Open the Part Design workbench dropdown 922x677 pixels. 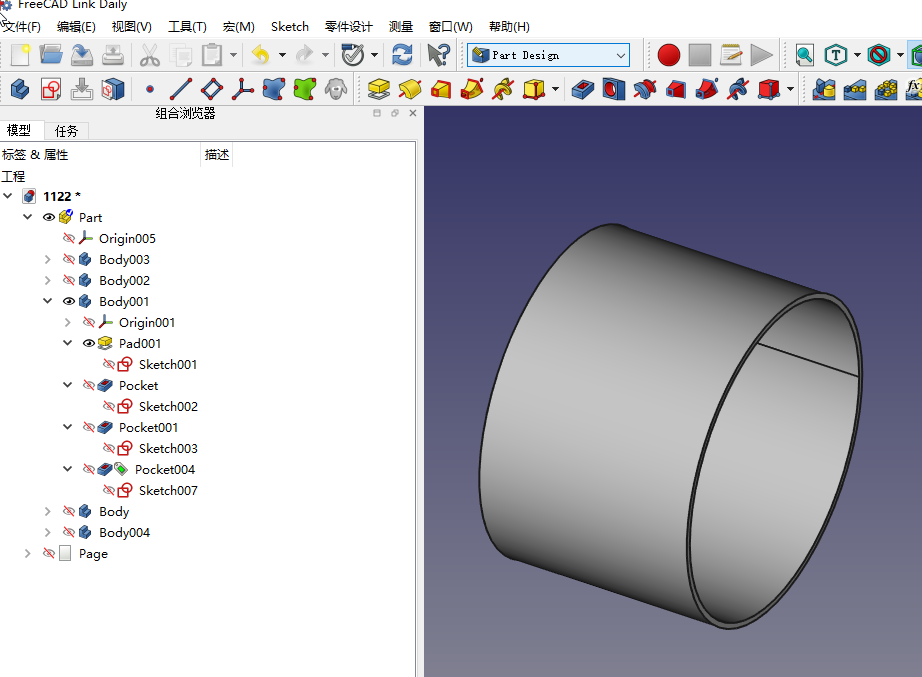click(549, 55)
